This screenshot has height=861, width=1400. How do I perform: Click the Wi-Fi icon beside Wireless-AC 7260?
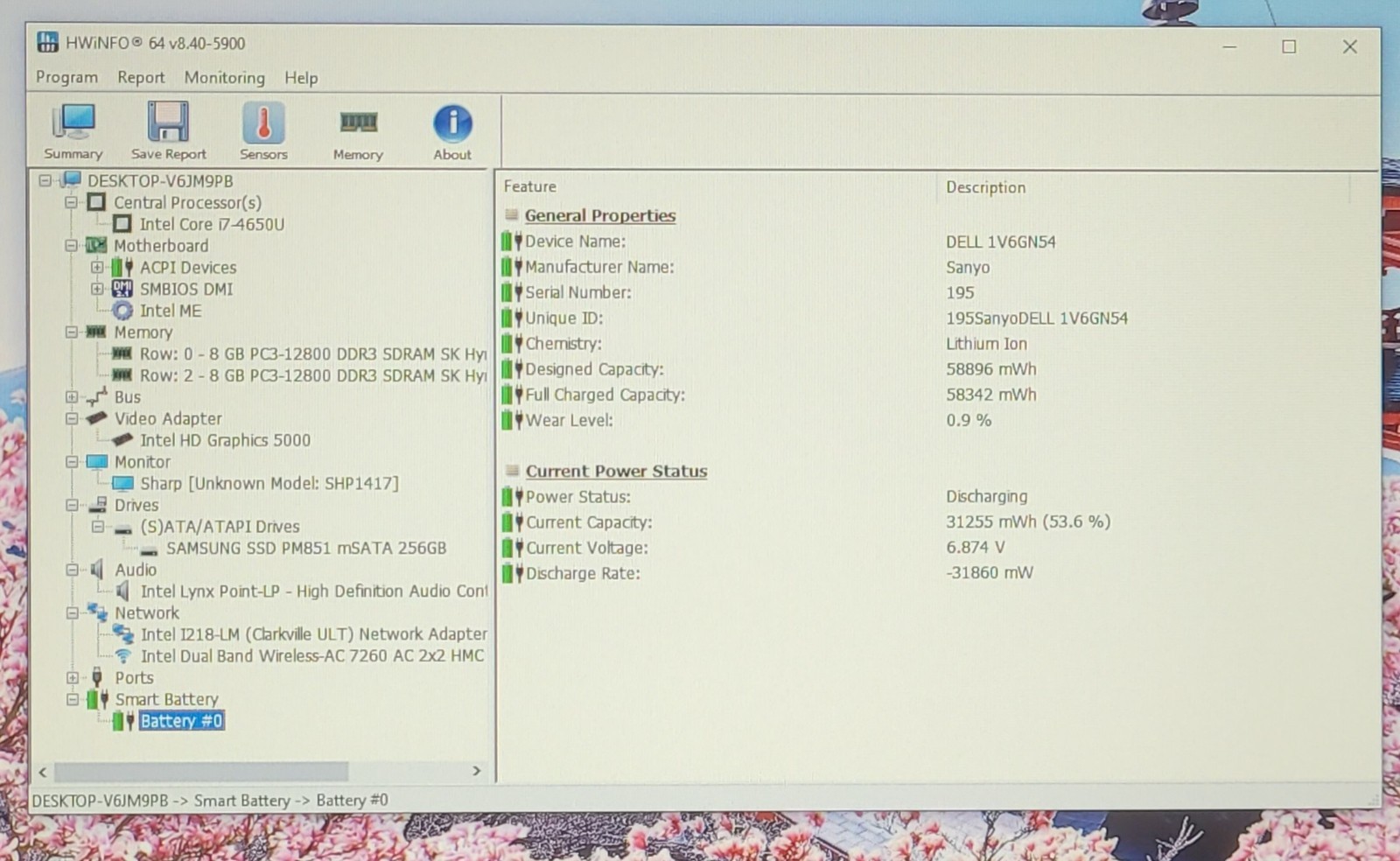123,655
